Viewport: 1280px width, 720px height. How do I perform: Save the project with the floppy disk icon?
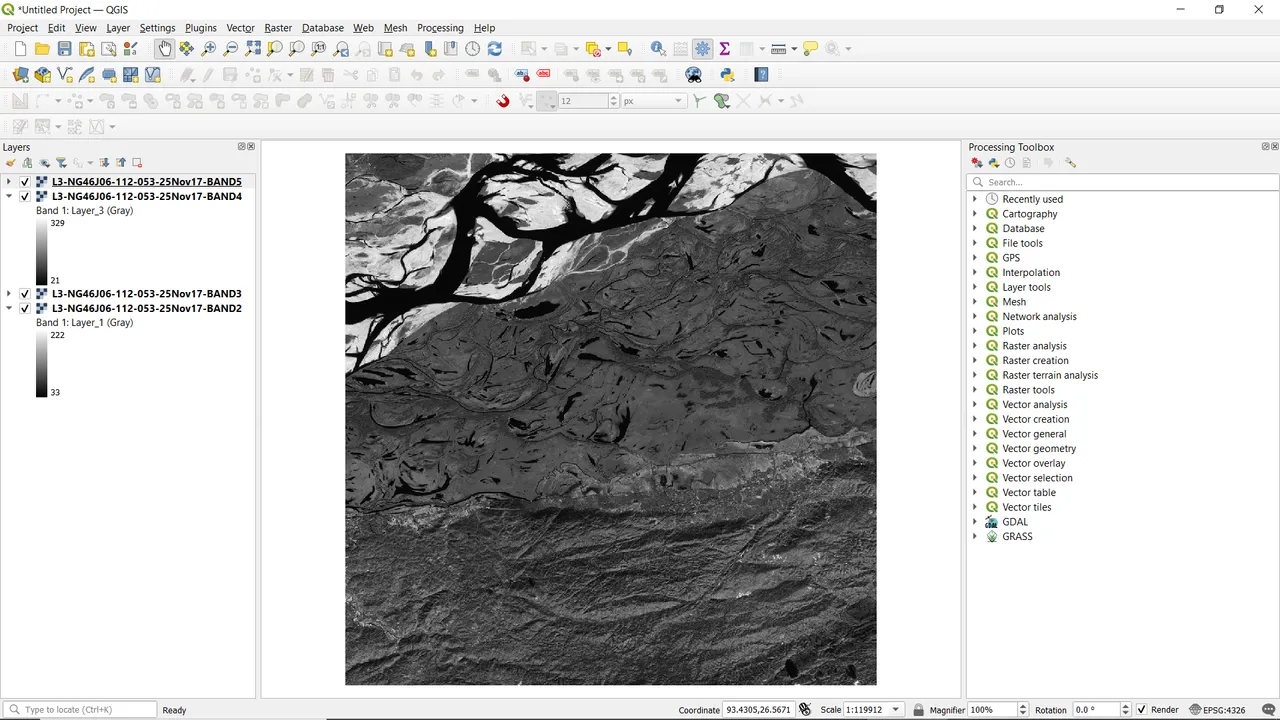point(64,48)
